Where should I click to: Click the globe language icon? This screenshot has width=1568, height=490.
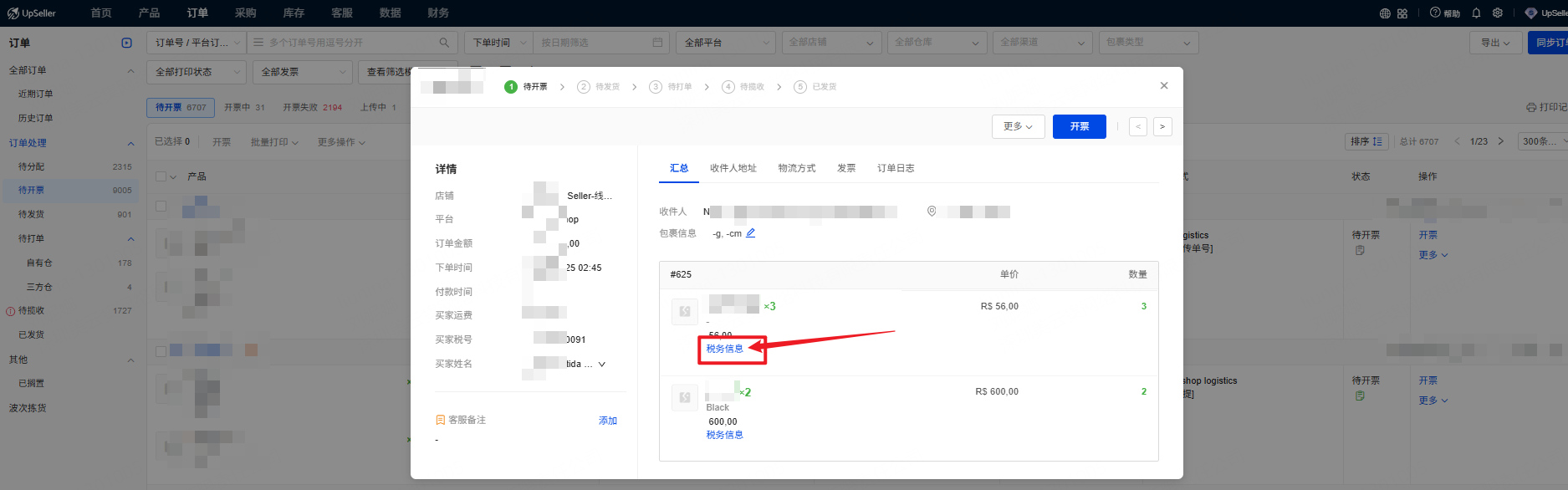pyautogui.click(x=1385, y=13)
